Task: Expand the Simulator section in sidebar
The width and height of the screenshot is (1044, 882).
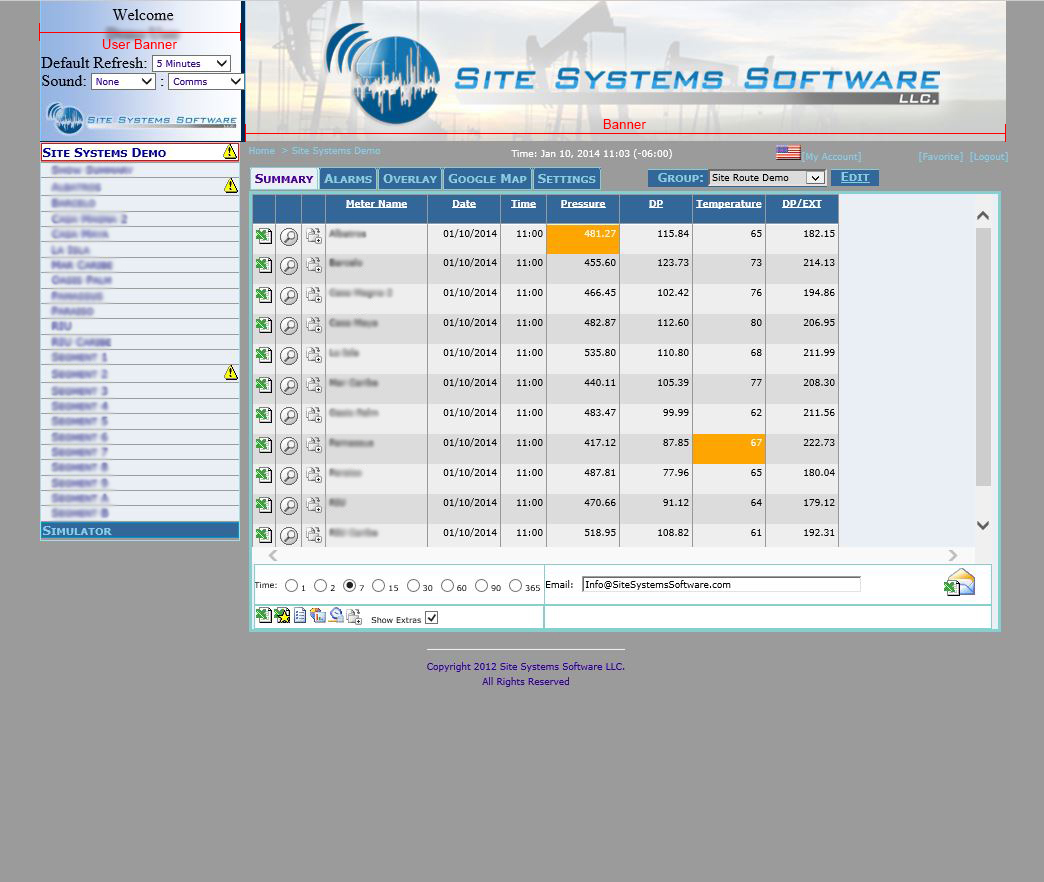Action: click(x=140, y=531)
